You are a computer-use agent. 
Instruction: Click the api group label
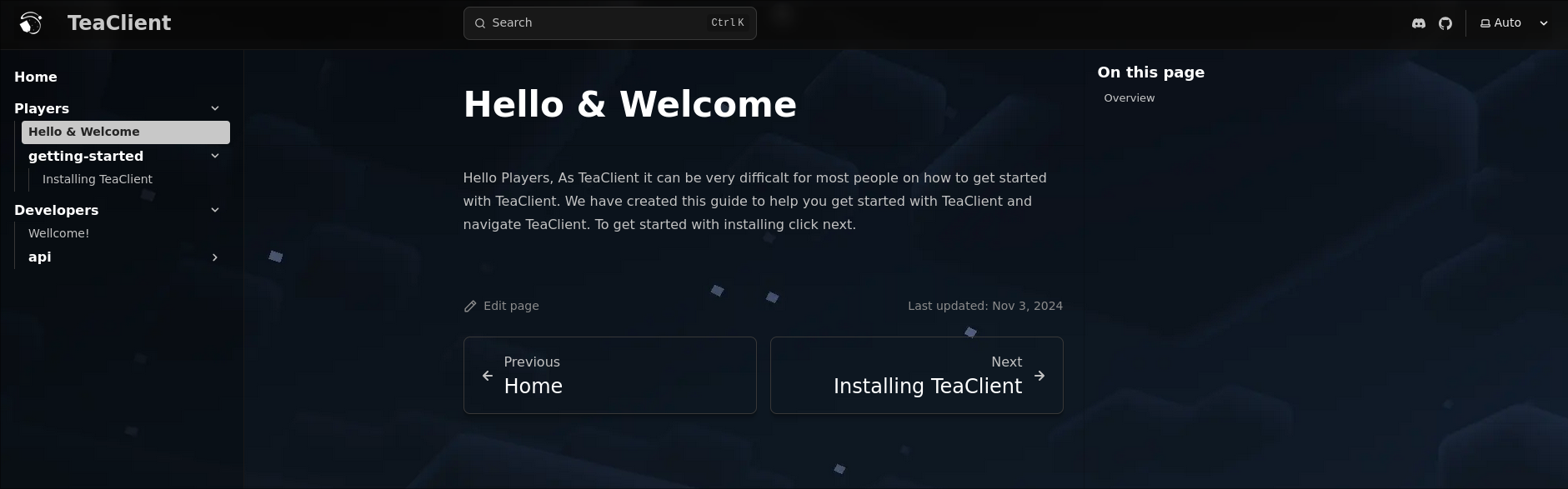click(39, 257)
